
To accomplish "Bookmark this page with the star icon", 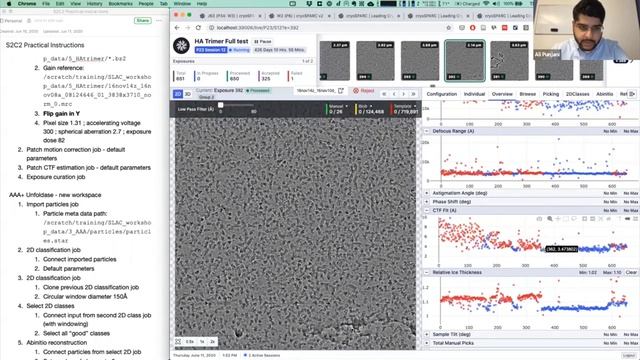I will click(x=449, y=28).
